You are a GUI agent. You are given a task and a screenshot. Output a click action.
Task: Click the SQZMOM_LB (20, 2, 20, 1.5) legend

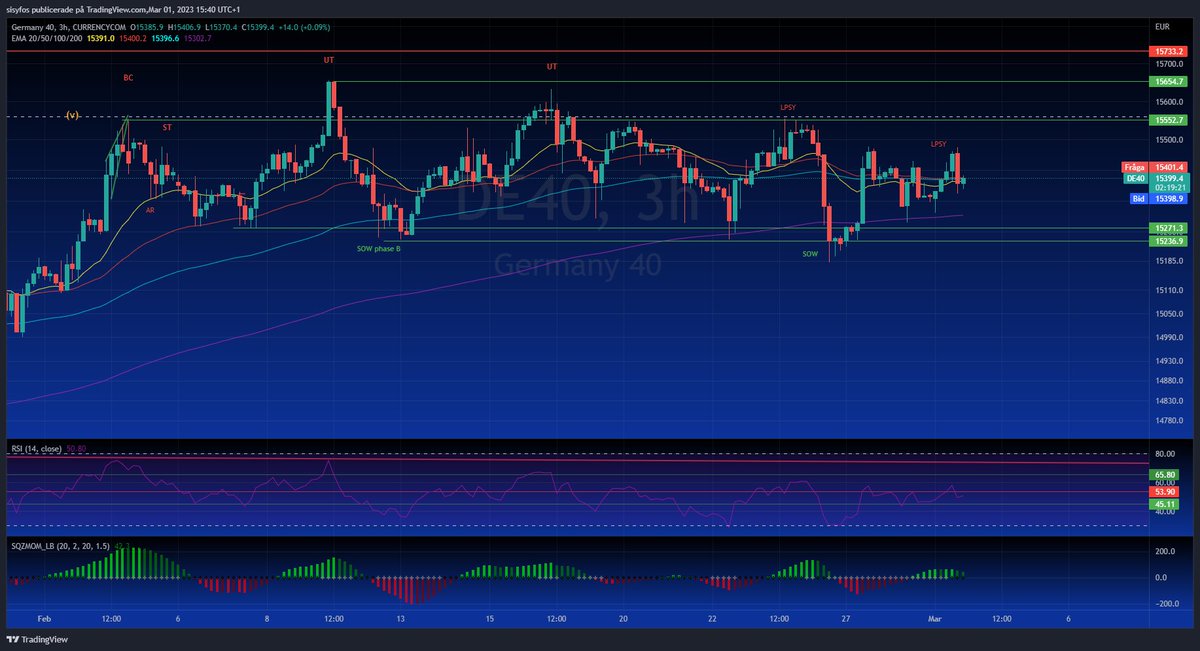[x=61, y=546]
